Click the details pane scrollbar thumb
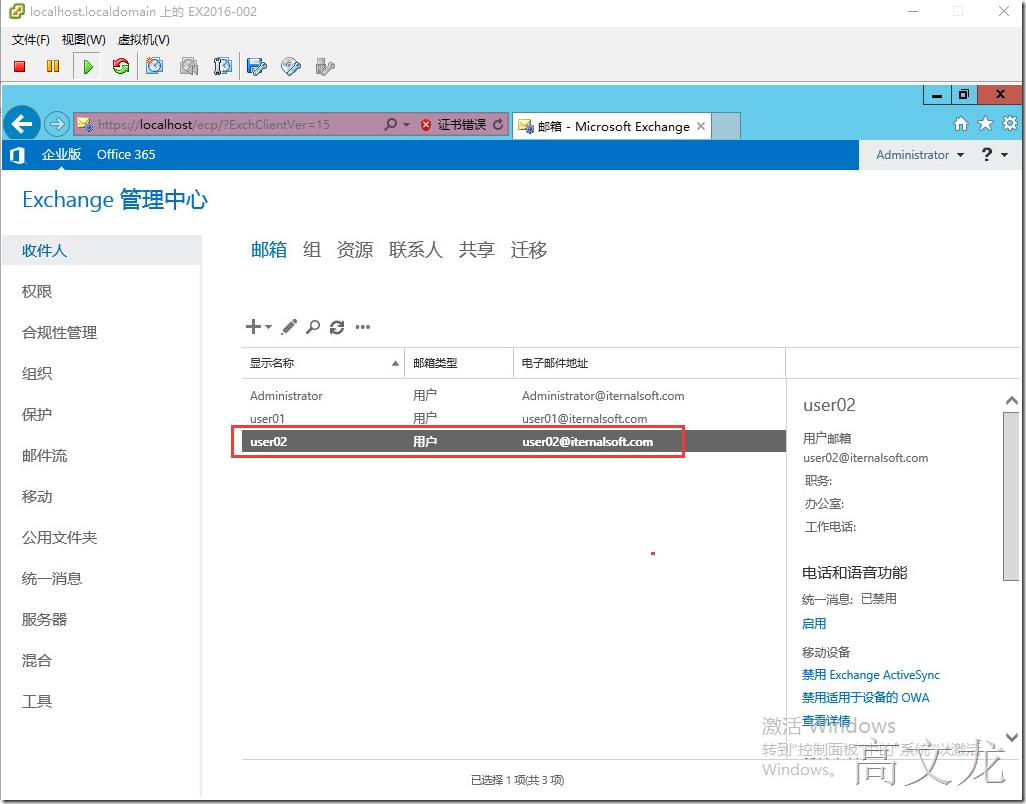The width and height of the screenshot is (1026, 804). click(1011, 496)
